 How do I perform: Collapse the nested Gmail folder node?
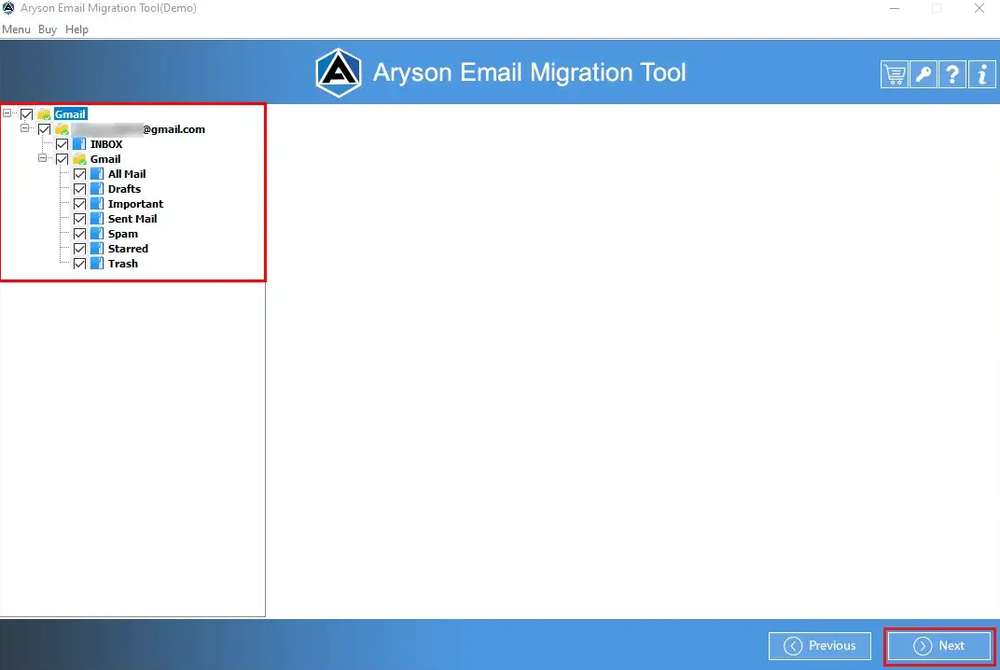coord(43,158)
